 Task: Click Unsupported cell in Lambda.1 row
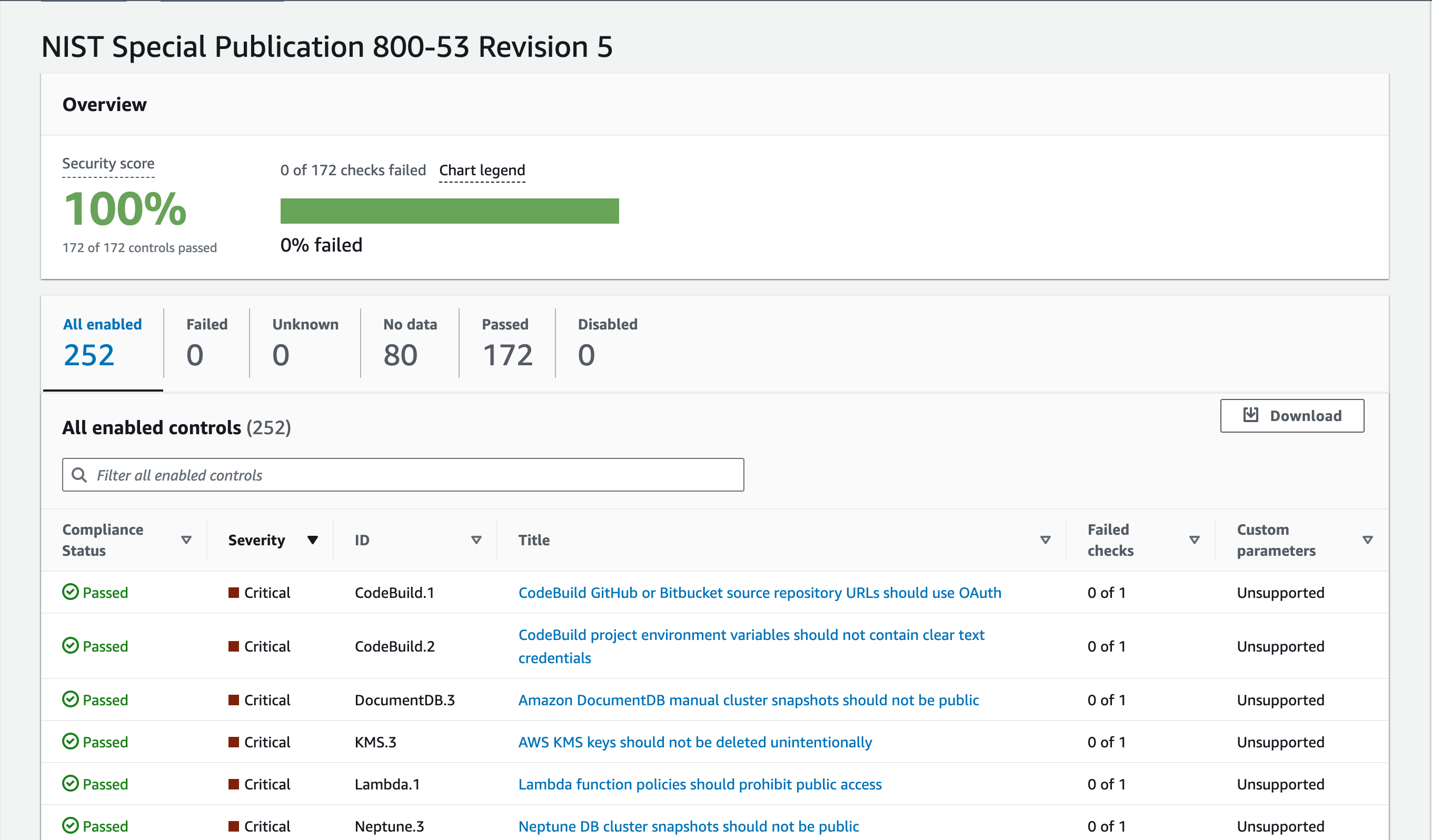coord(1280,784)
